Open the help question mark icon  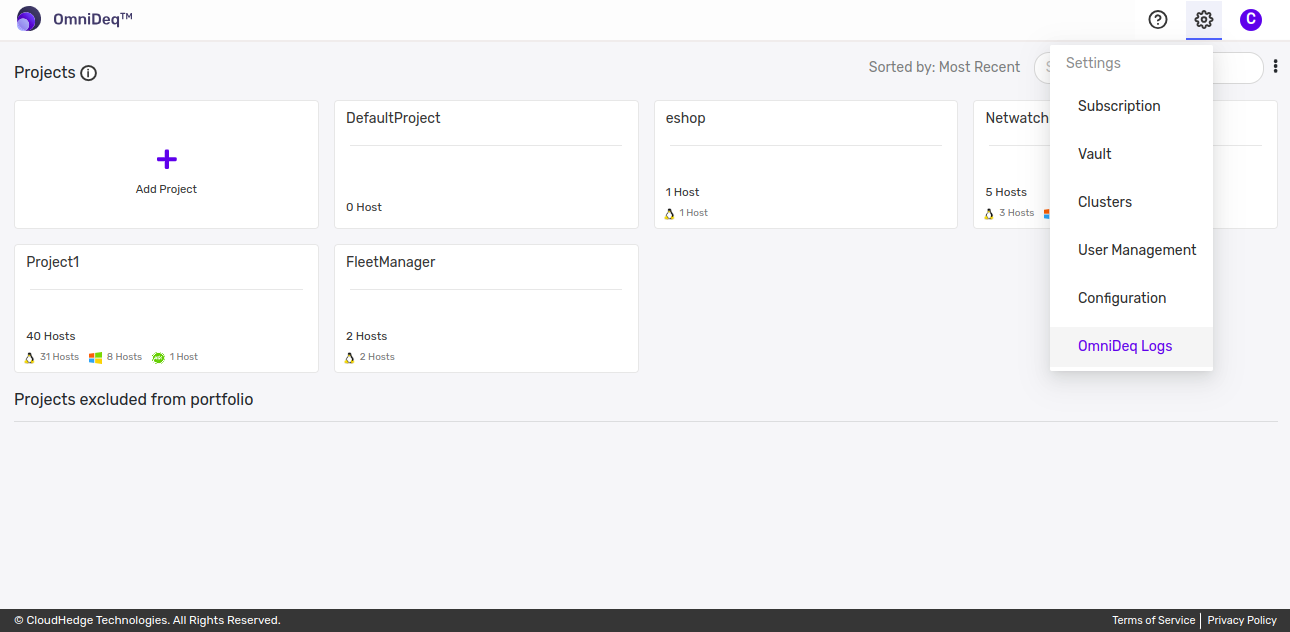coord(1158,19)
